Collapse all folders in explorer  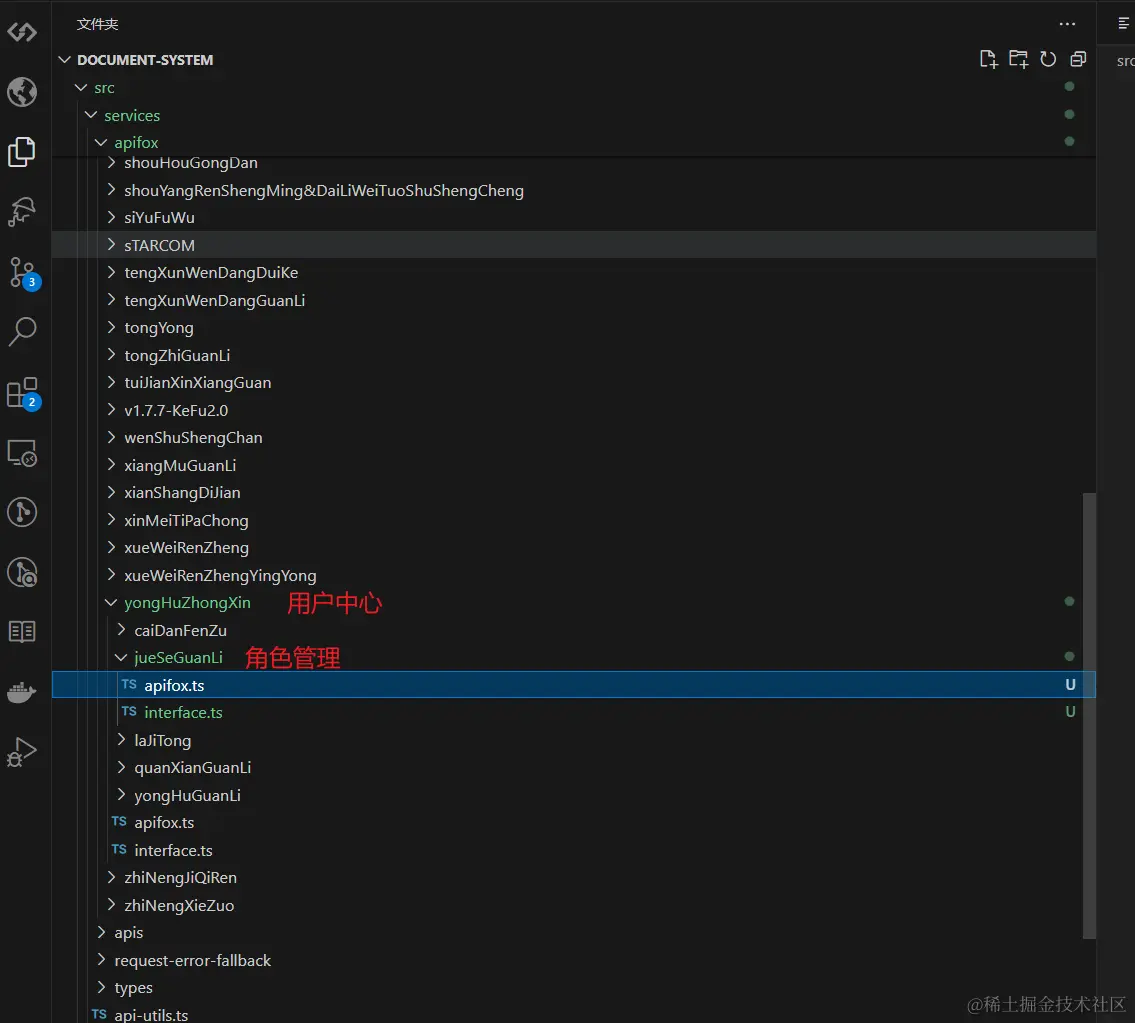(1078, 59)
